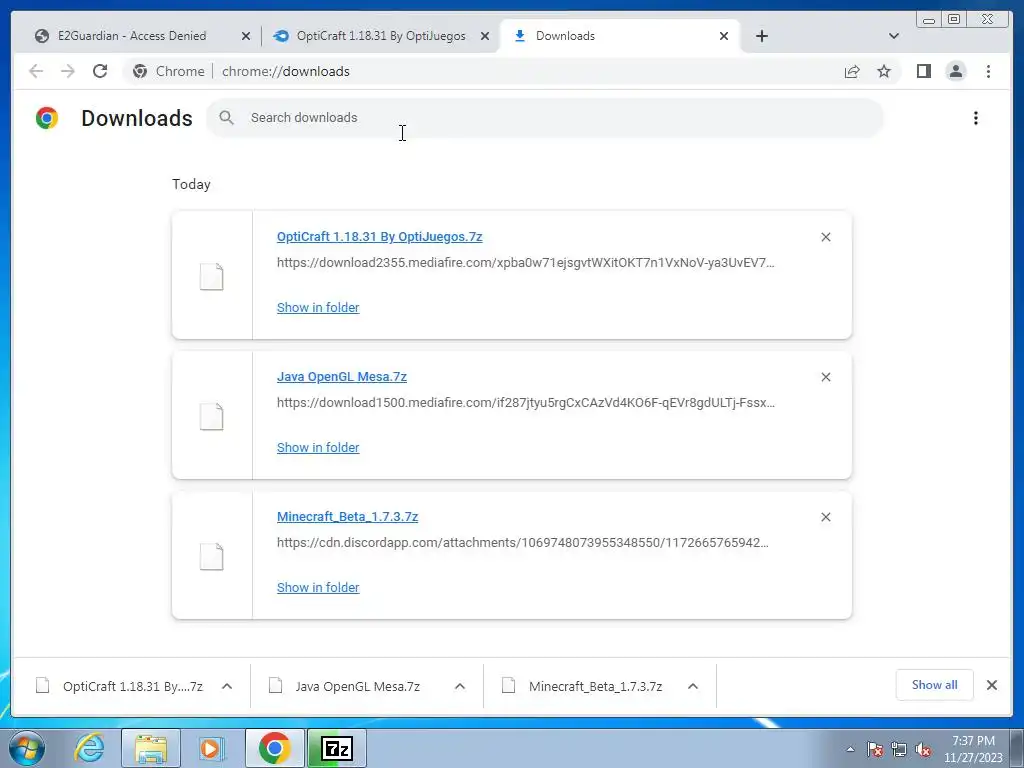Click the download1500.mediafire.com source URL
Screen dimensions: 1024x768
coord(526,402)
